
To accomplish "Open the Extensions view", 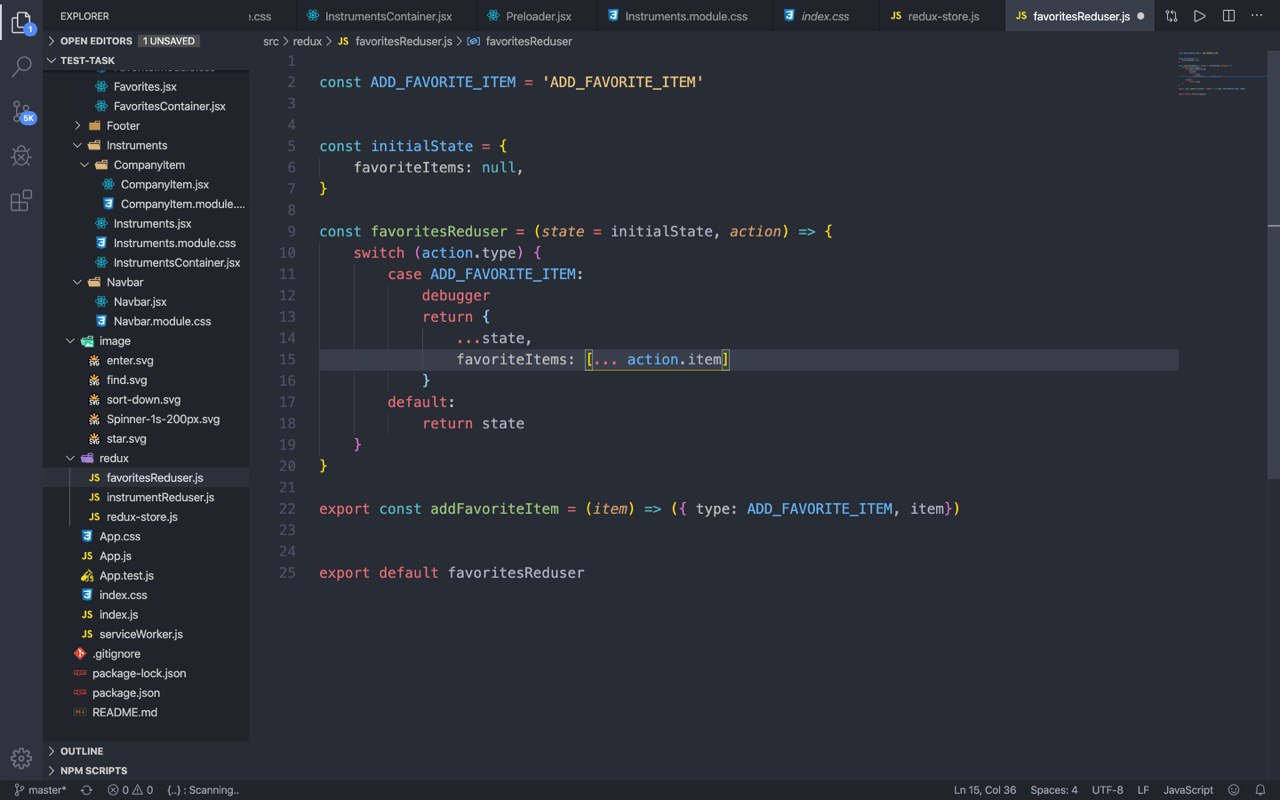I will pyautogui.click(x=21, y=201).
